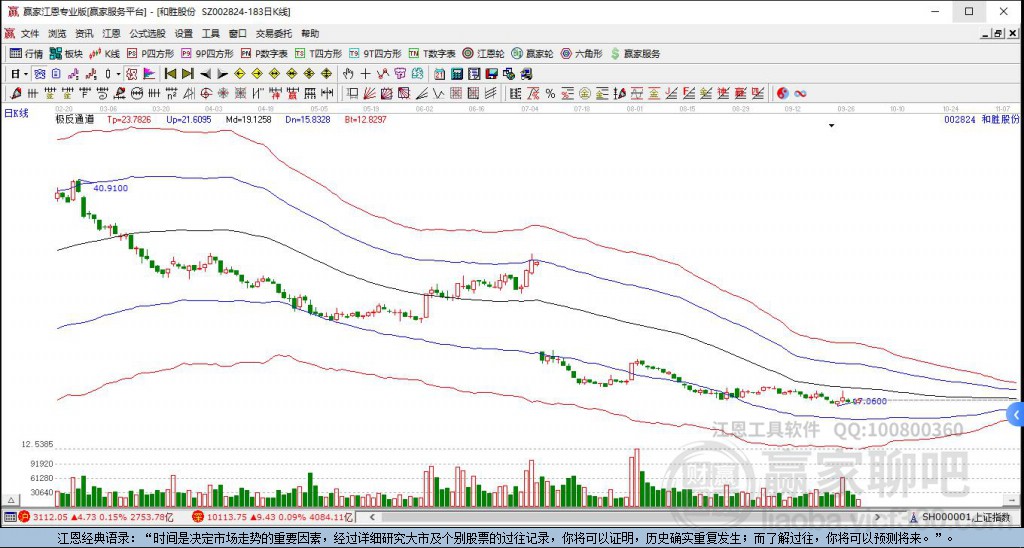This screenshot has height=548, width=1024.
Task: Select the crosshair plus cursor tool
Action: tap(365, 74)
